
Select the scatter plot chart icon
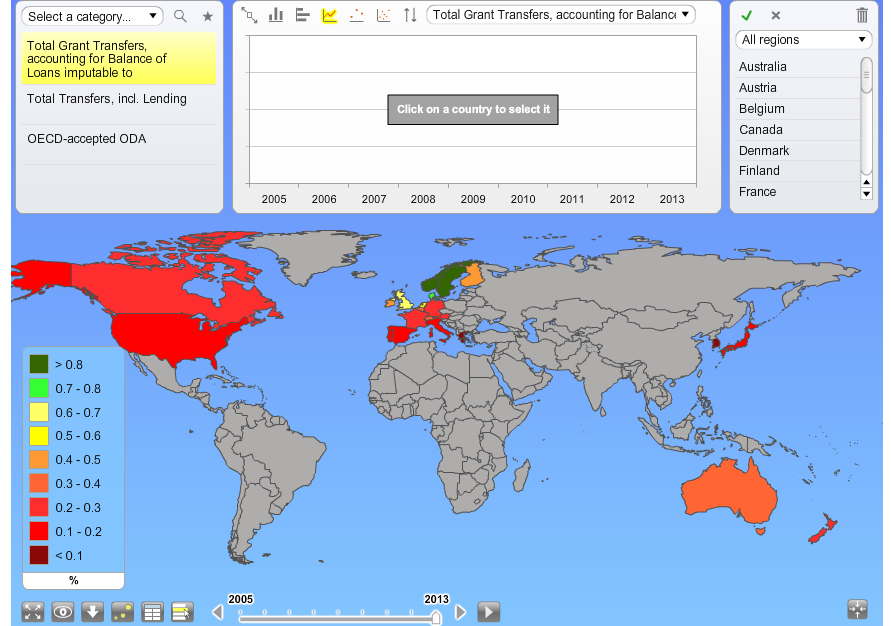pyautogui.click(x=384, y=15)
